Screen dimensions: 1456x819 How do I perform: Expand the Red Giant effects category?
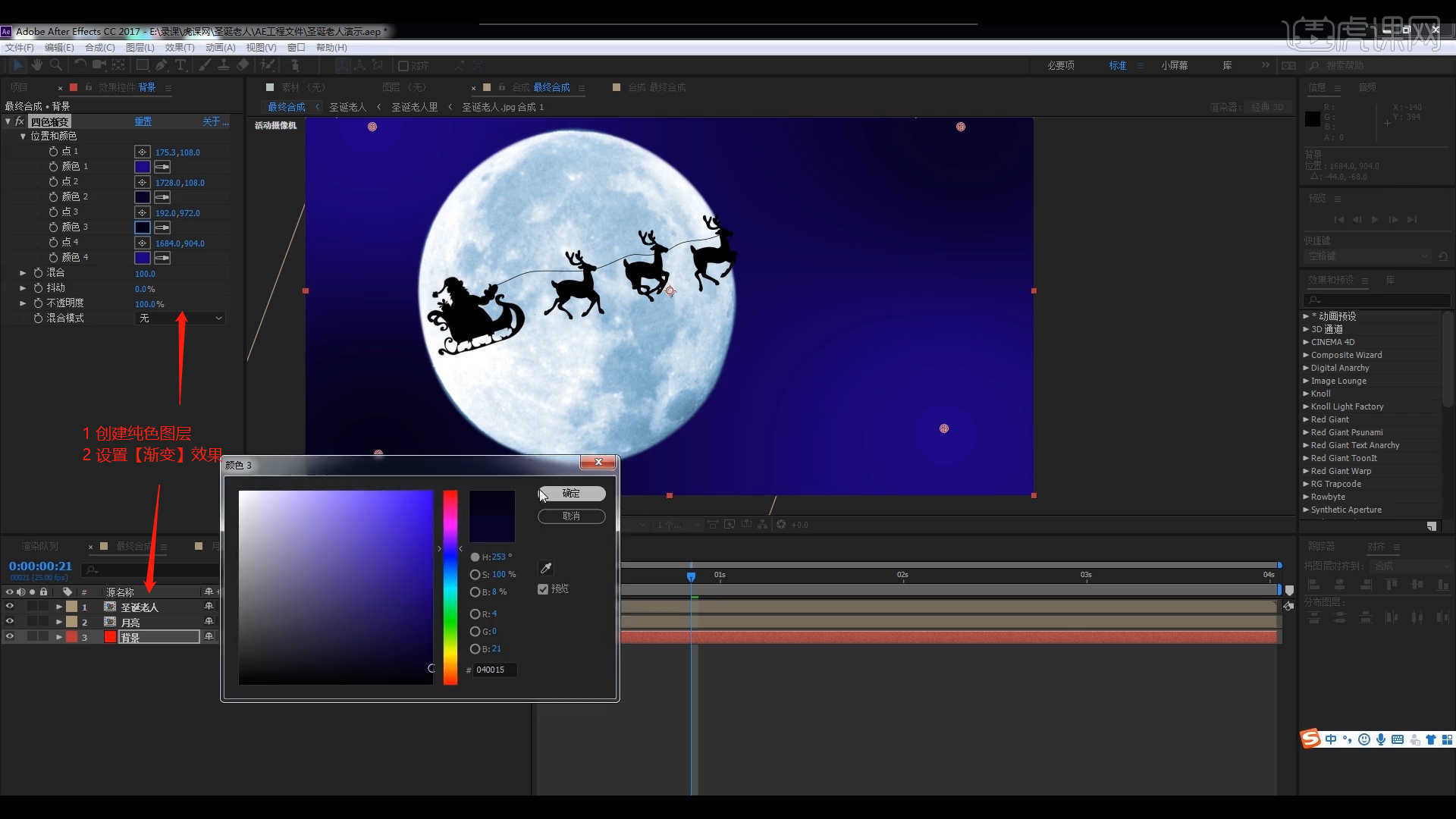pos(1306,419)
